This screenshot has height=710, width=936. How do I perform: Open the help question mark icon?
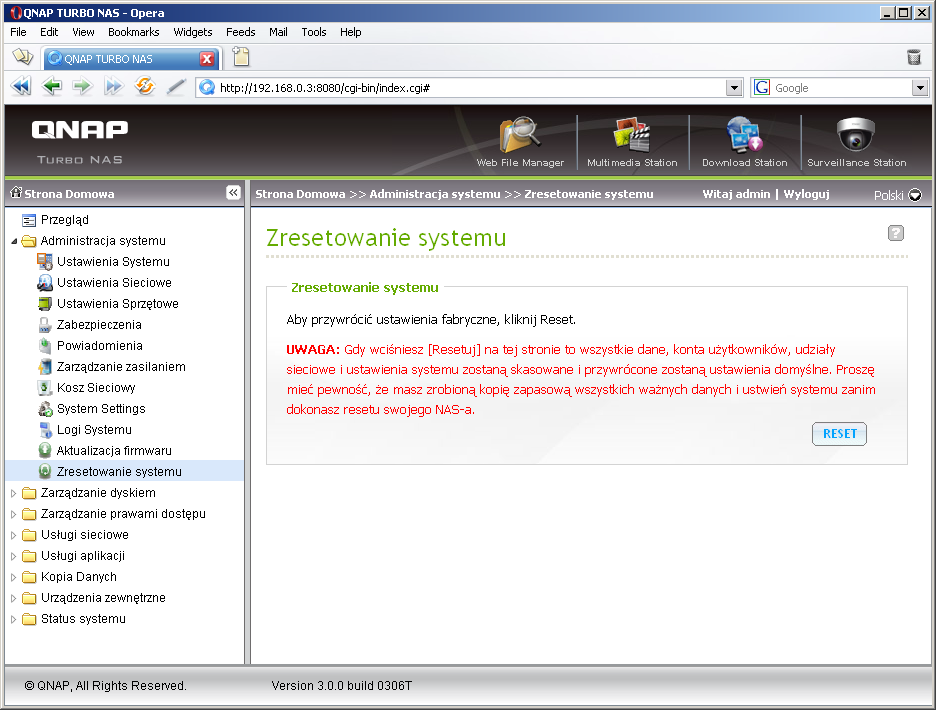(x=895, y=233)
